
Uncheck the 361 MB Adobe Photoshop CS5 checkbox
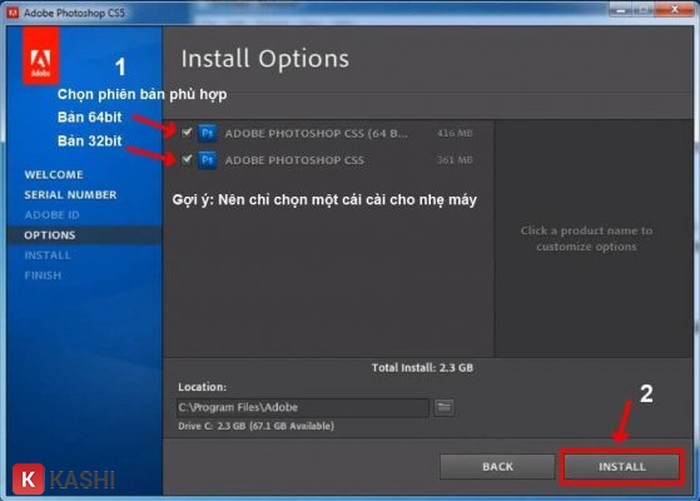187,159
